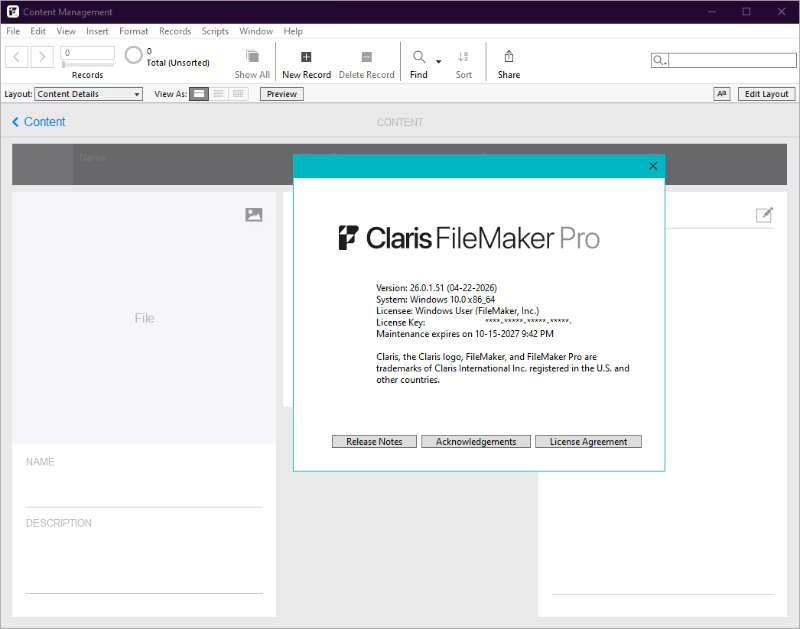Close the About FileMaker Pro dialog
The height and width of the screenshot is (629, 800).
[653, 166]
